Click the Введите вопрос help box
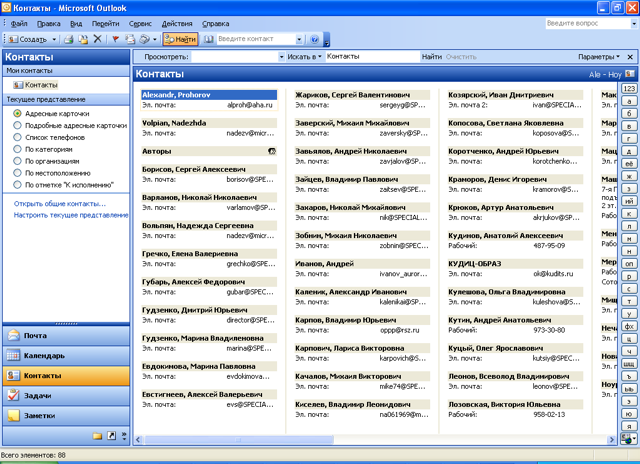This screenshot has height=464, width=640. tap(588, 24)
